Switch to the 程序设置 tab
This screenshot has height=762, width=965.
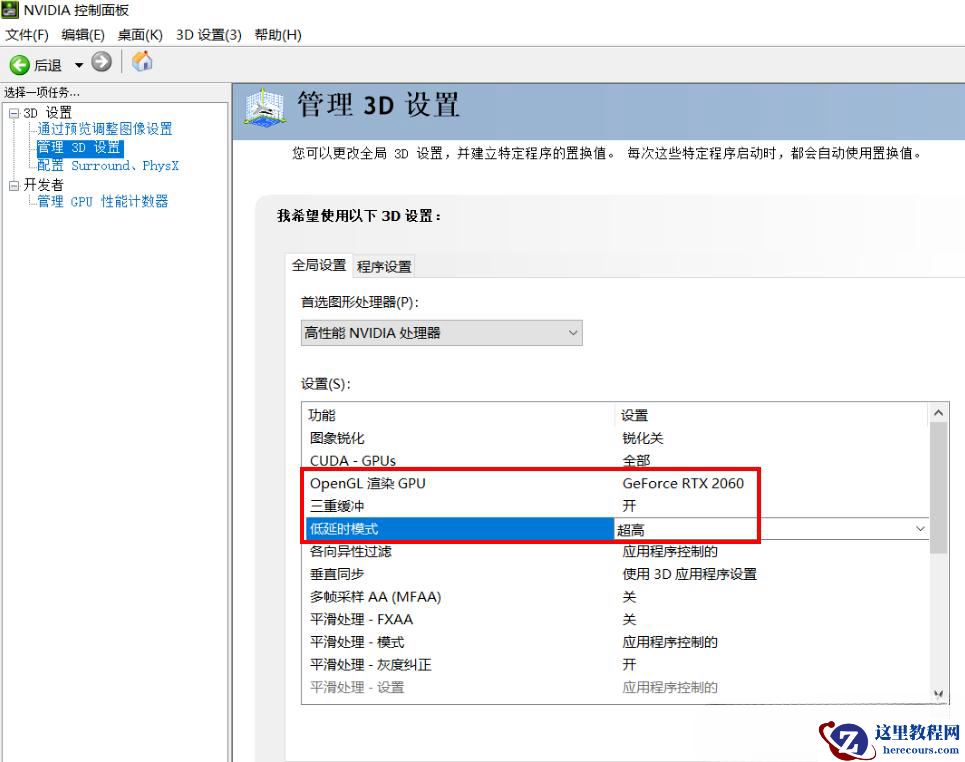coord(384,266)
